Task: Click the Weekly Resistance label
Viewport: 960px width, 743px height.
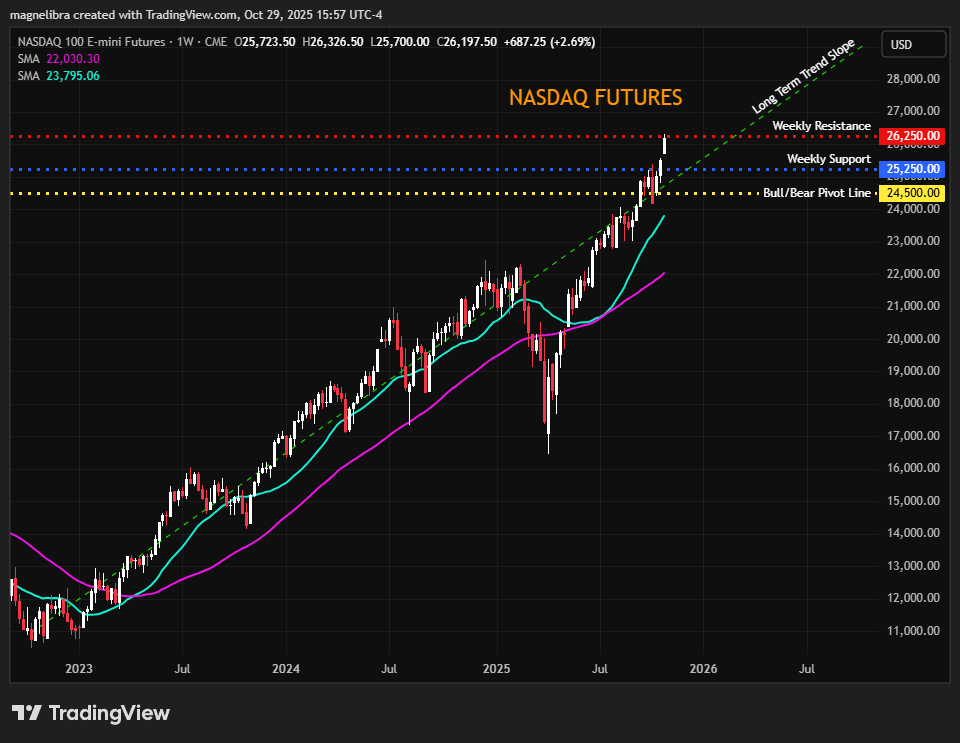Action: (821, 125)
